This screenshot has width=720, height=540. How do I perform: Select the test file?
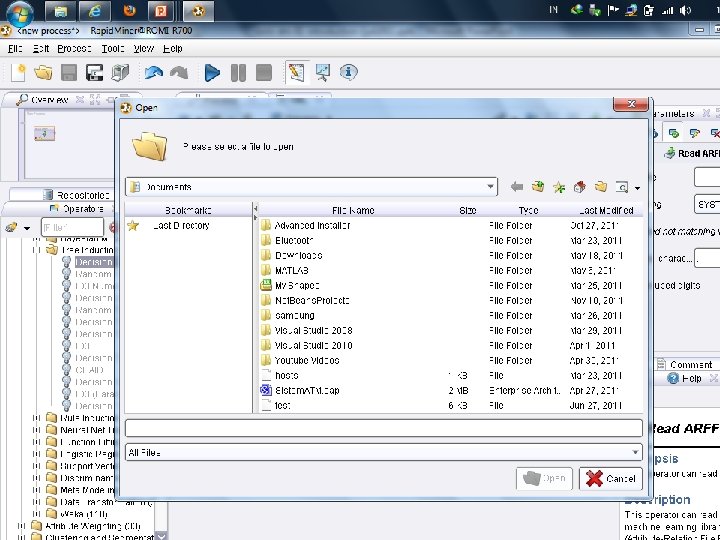point(282,405)
